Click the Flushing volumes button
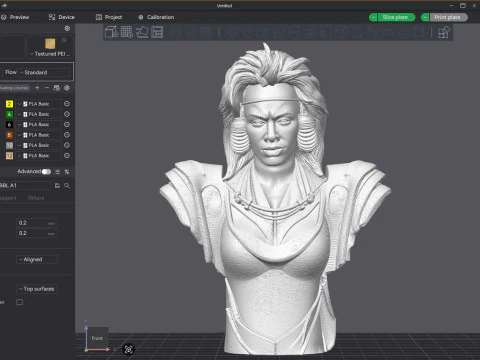 15,88
